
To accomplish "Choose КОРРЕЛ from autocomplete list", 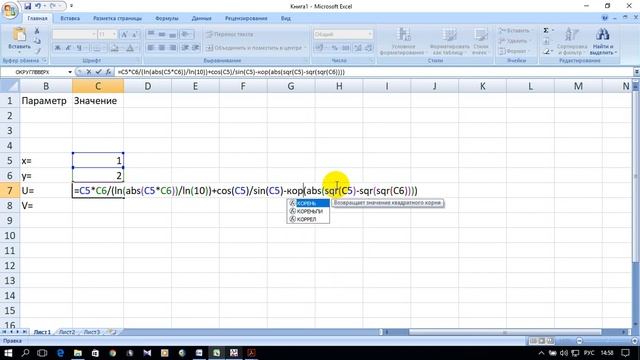I will pos(308,219).
